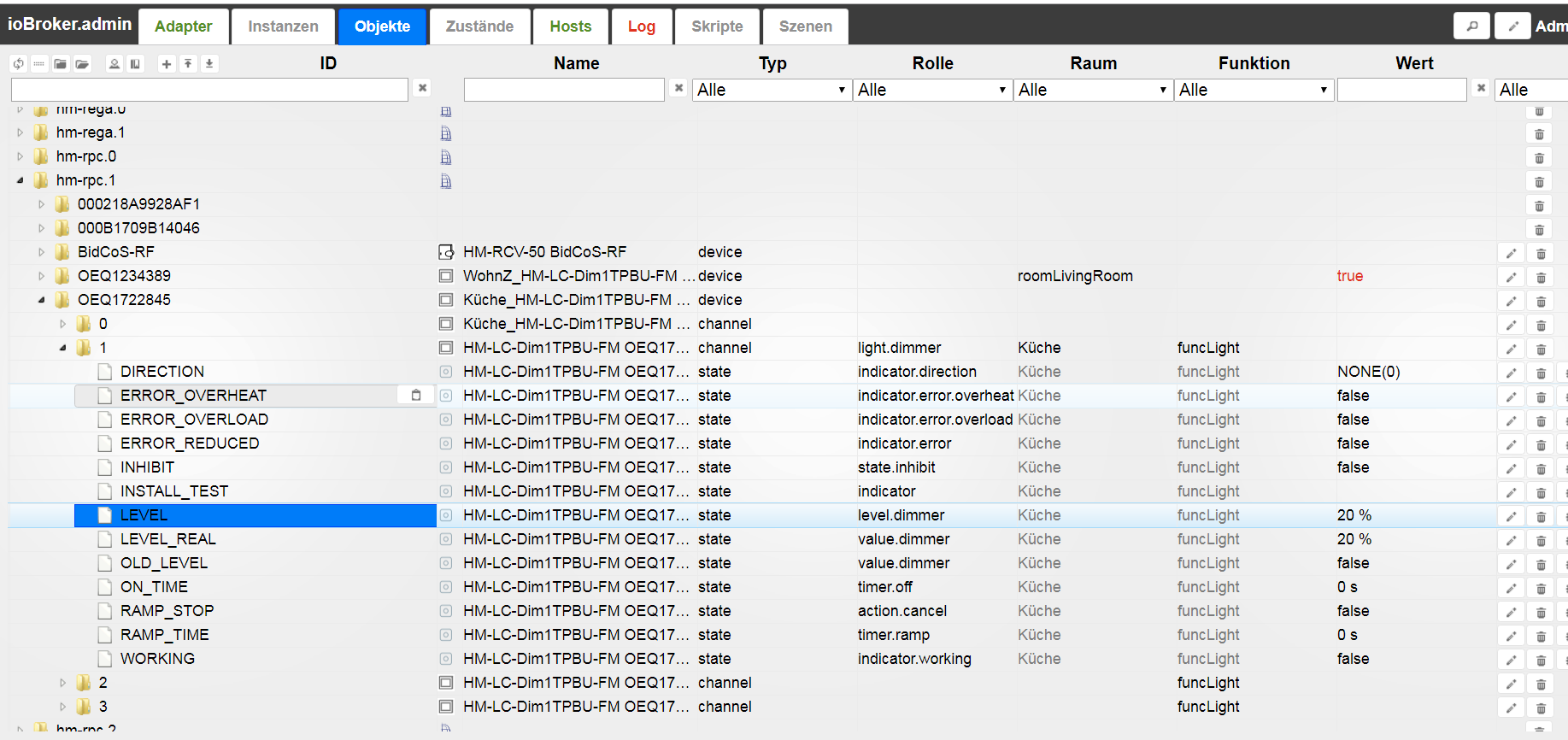Image resolution: width=1568 pixels, height=740 pixels.
Task: Click the book icon in the toolbar
Action: point(135,64)
